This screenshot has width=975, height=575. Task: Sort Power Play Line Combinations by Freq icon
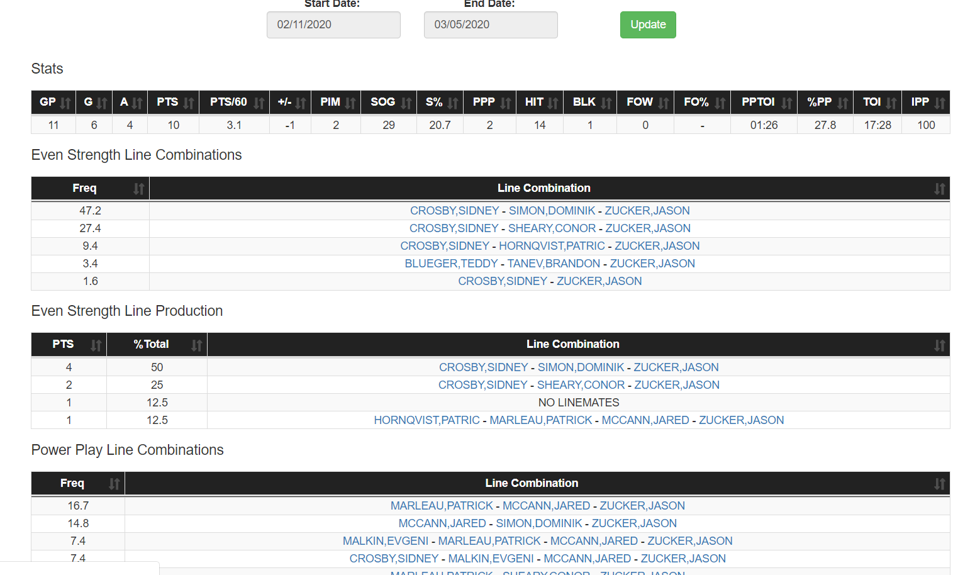tap(114, 484)
